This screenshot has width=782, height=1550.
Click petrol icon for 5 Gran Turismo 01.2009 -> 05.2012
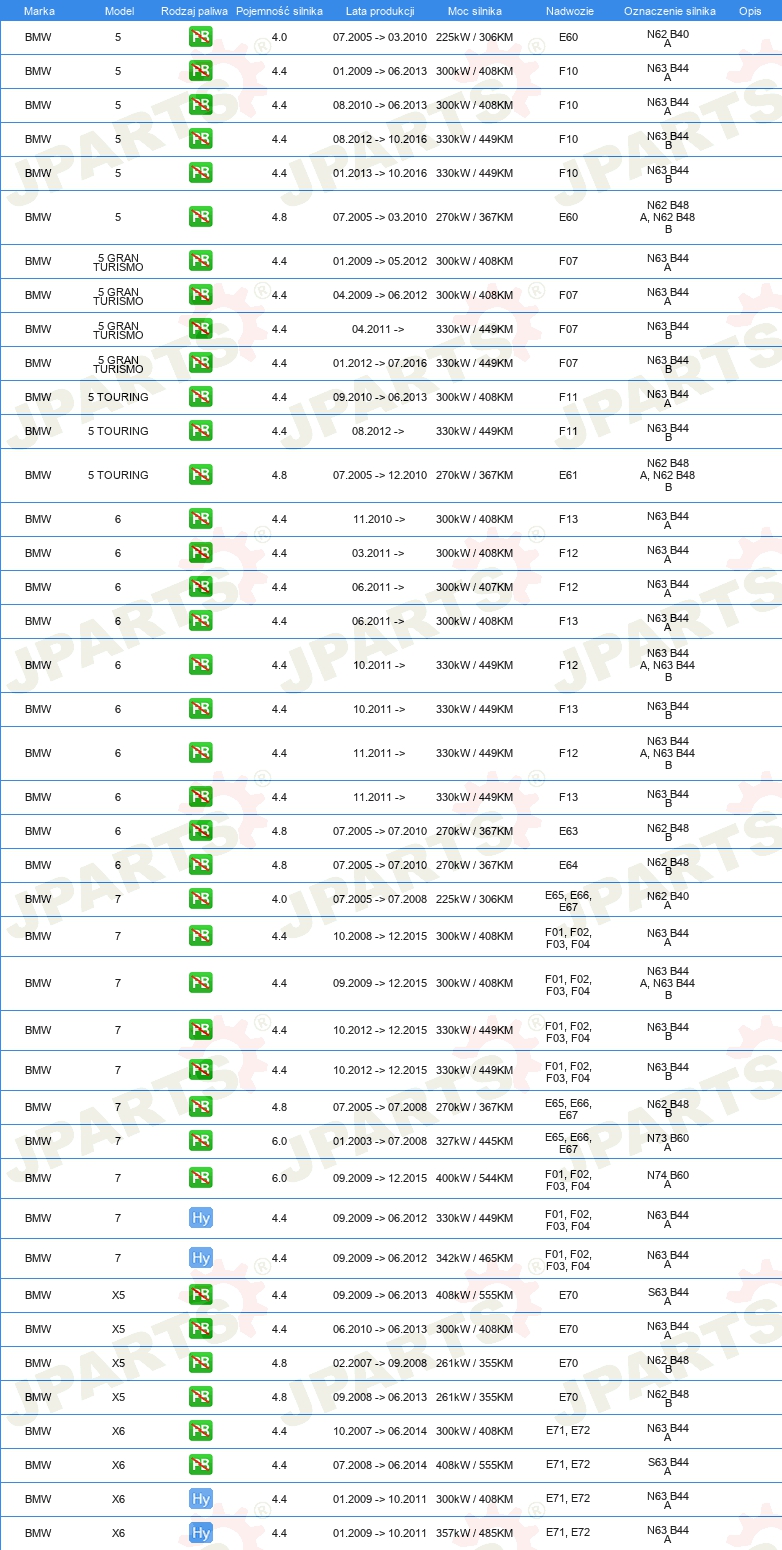pos(200,261)
